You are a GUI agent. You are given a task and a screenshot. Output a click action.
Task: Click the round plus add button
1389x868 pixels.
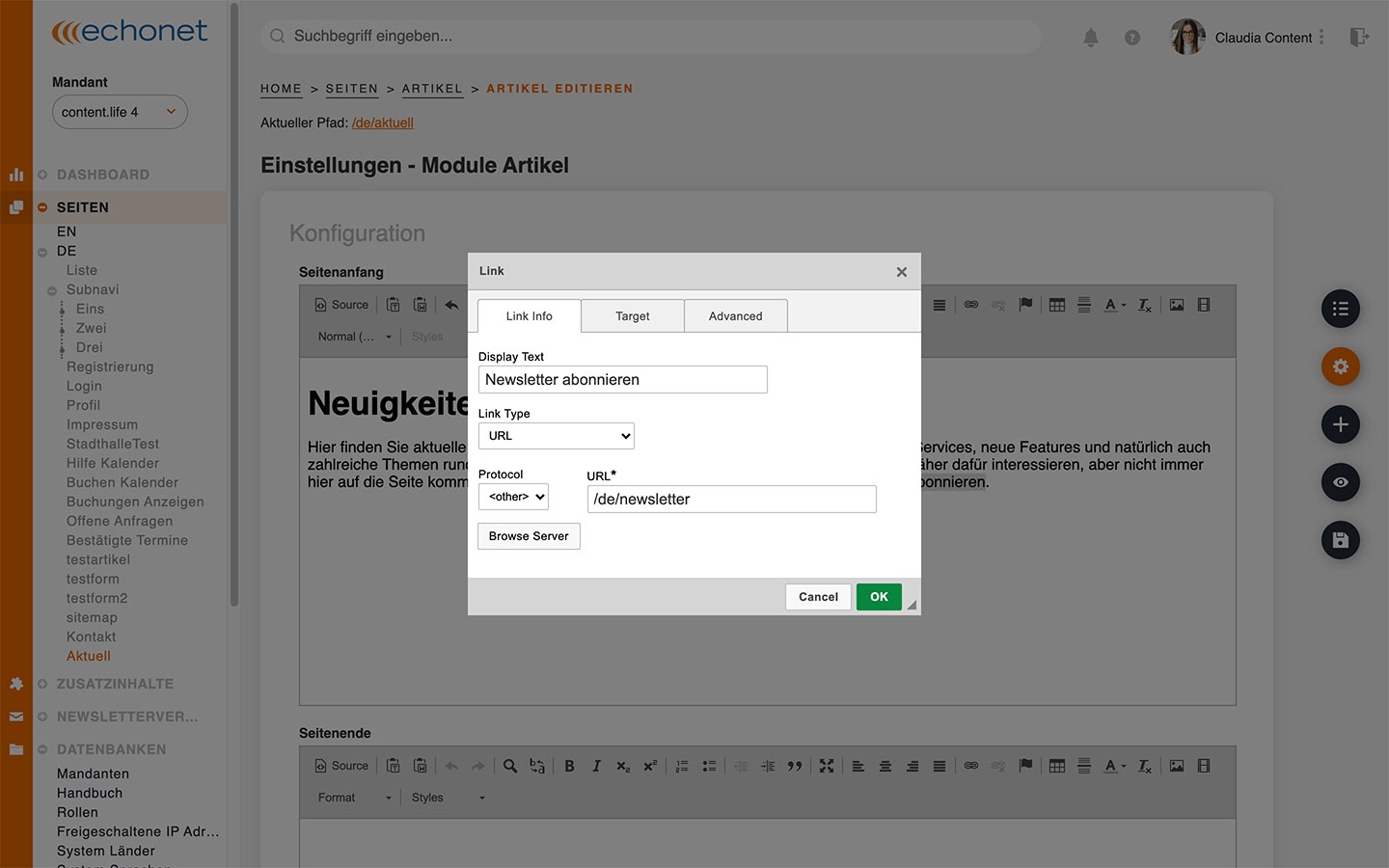pyautogui.click(x=1340, y=424)
